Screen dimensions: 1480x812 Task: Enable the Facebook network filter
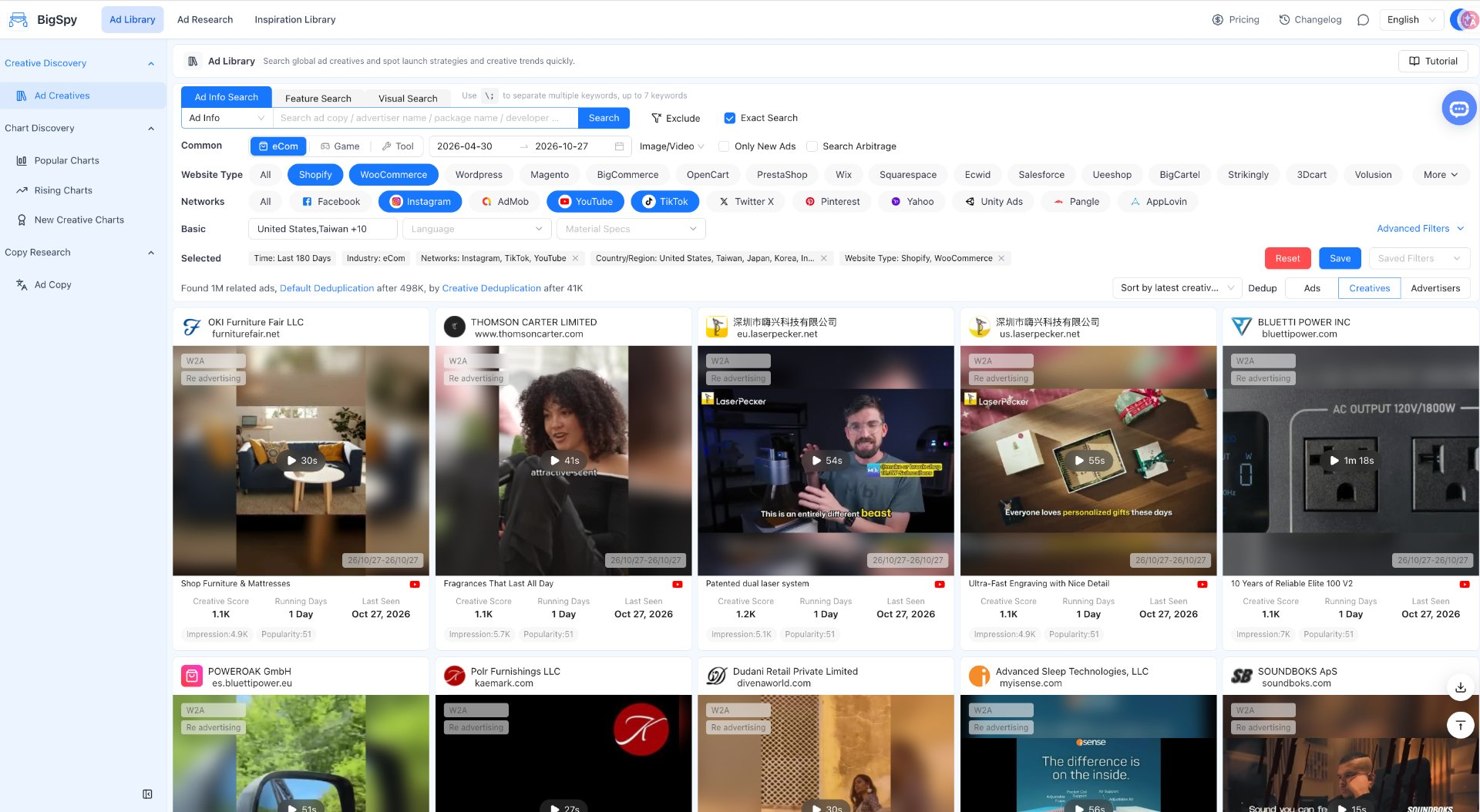point(331,202)
